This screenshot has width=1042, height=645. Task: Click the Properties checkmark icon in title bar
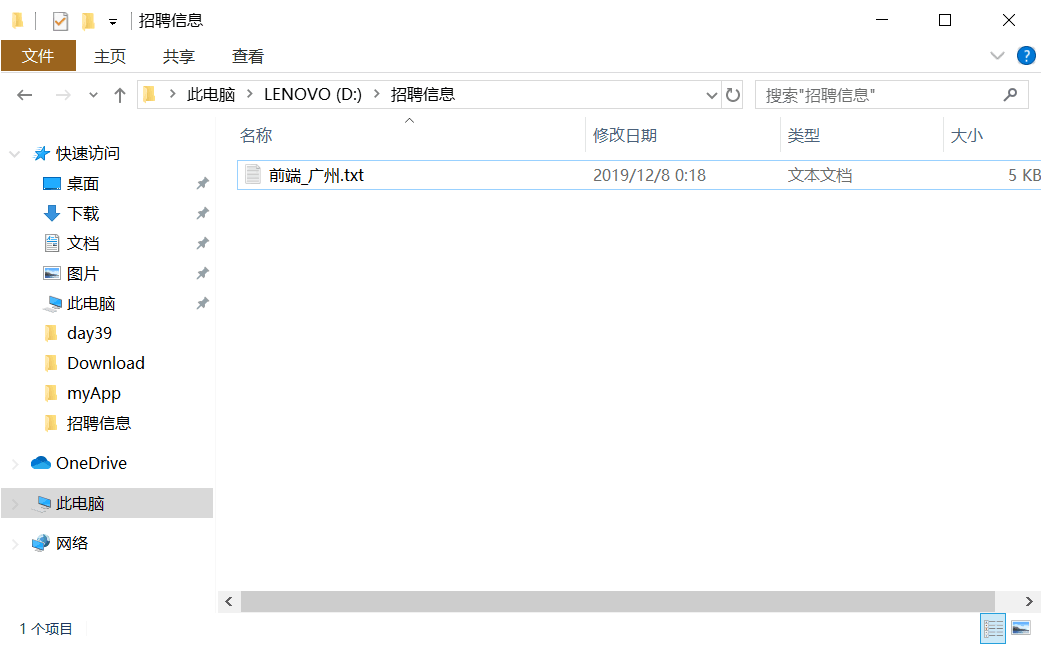point(60,21)
